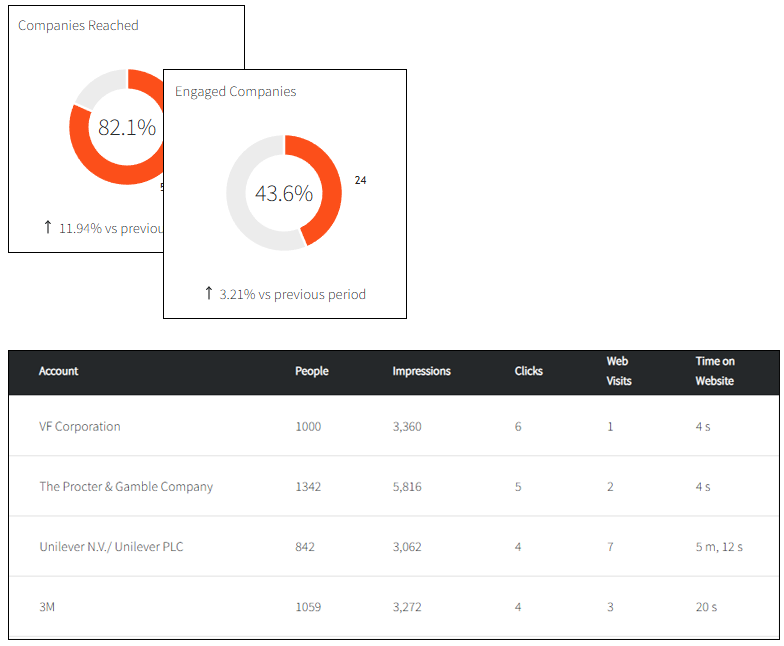Click the Companies Reached card title
The width and height of the screenshot is (784, 646).
pyautogui.click(x=78, y=26)
